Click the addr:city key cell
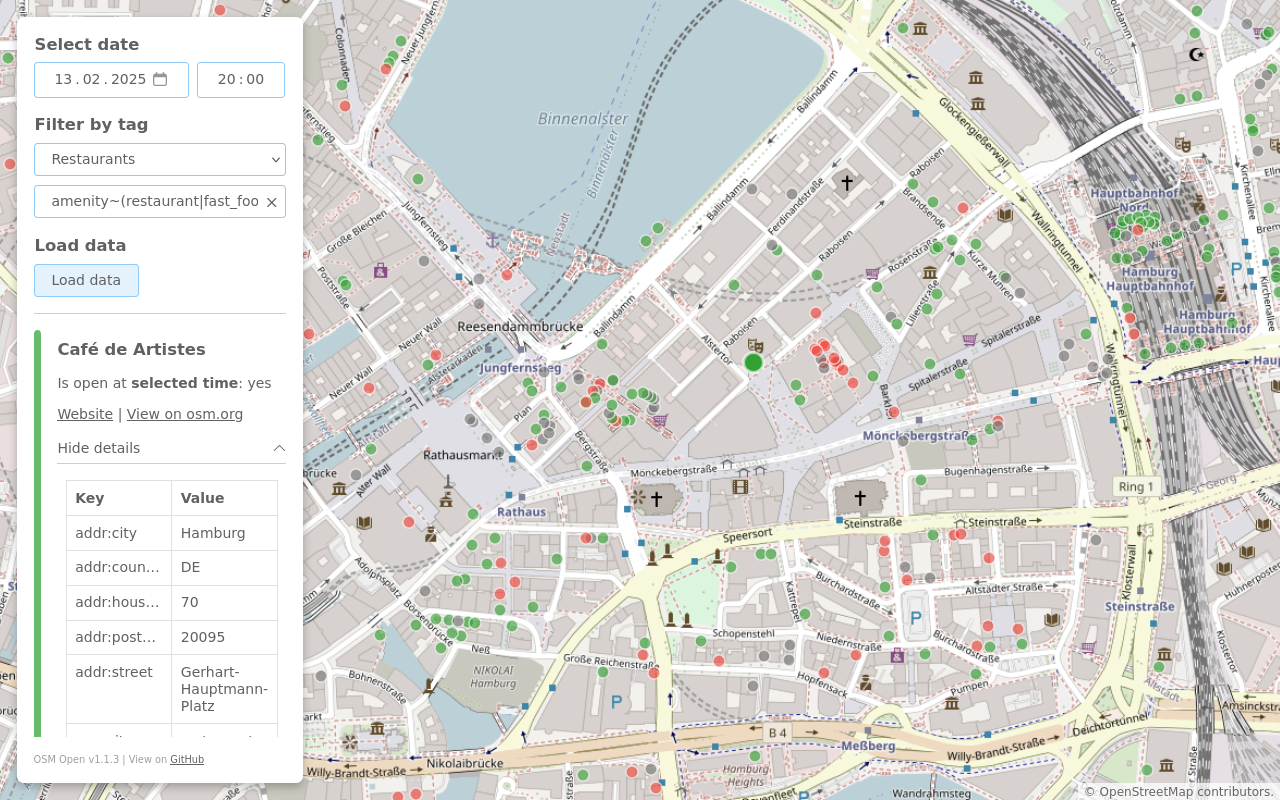 (x=119, y=533)
